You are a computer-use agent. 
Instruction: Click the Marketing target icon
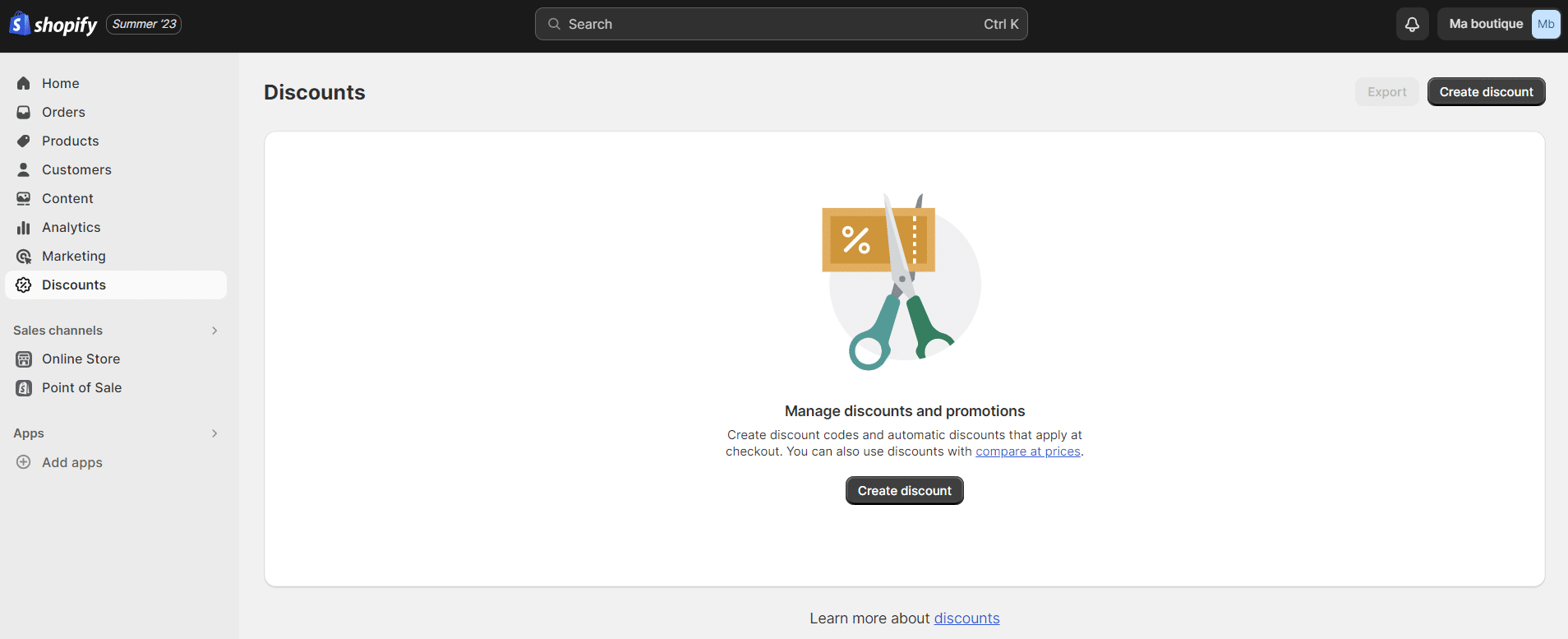click(x=24, y=256)
